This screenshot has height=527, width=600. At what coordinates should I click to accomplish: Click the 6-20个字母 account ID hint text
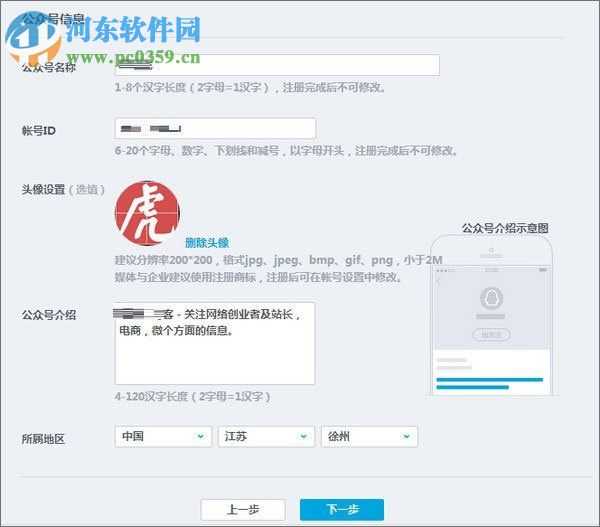(286, 150)
